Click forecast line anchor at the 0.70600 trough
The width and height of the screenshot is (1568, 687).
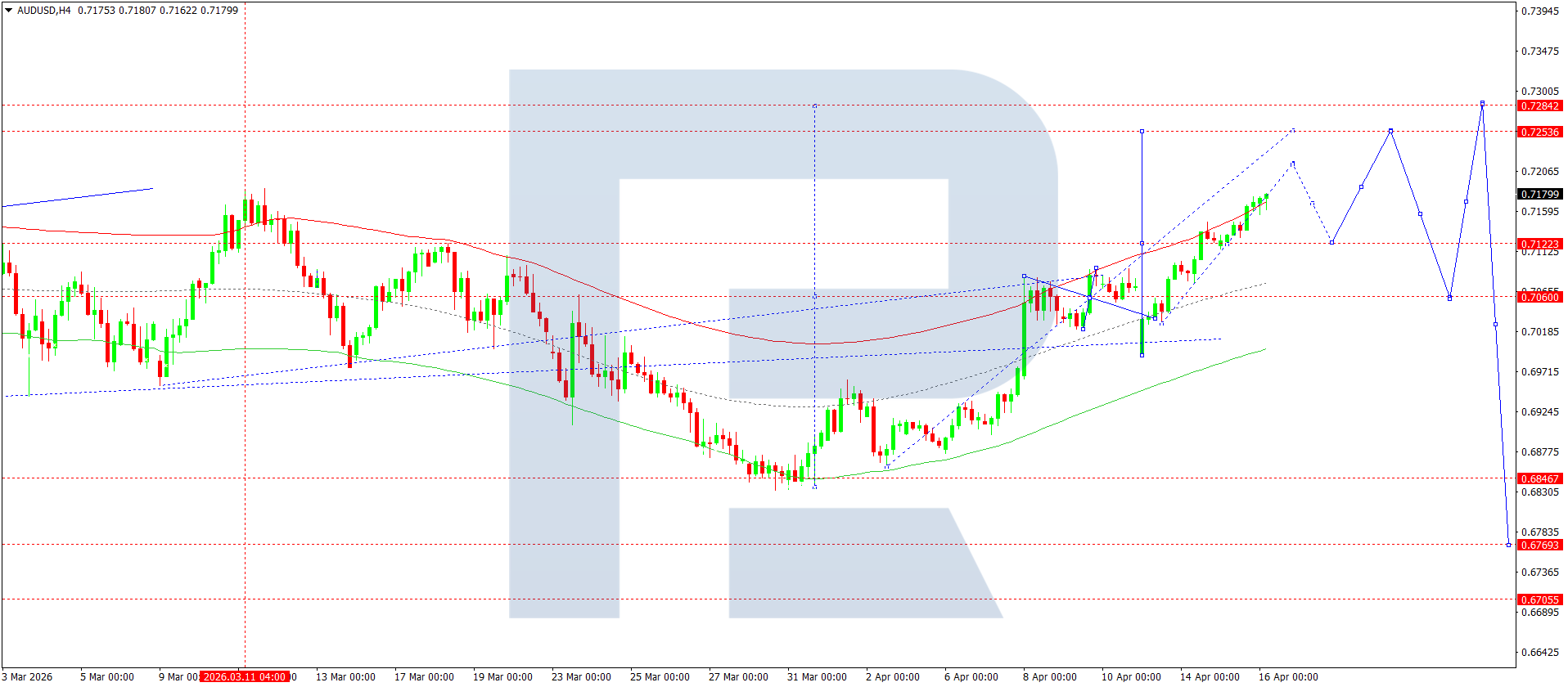pyautogui.click(x=1449, y=298)
